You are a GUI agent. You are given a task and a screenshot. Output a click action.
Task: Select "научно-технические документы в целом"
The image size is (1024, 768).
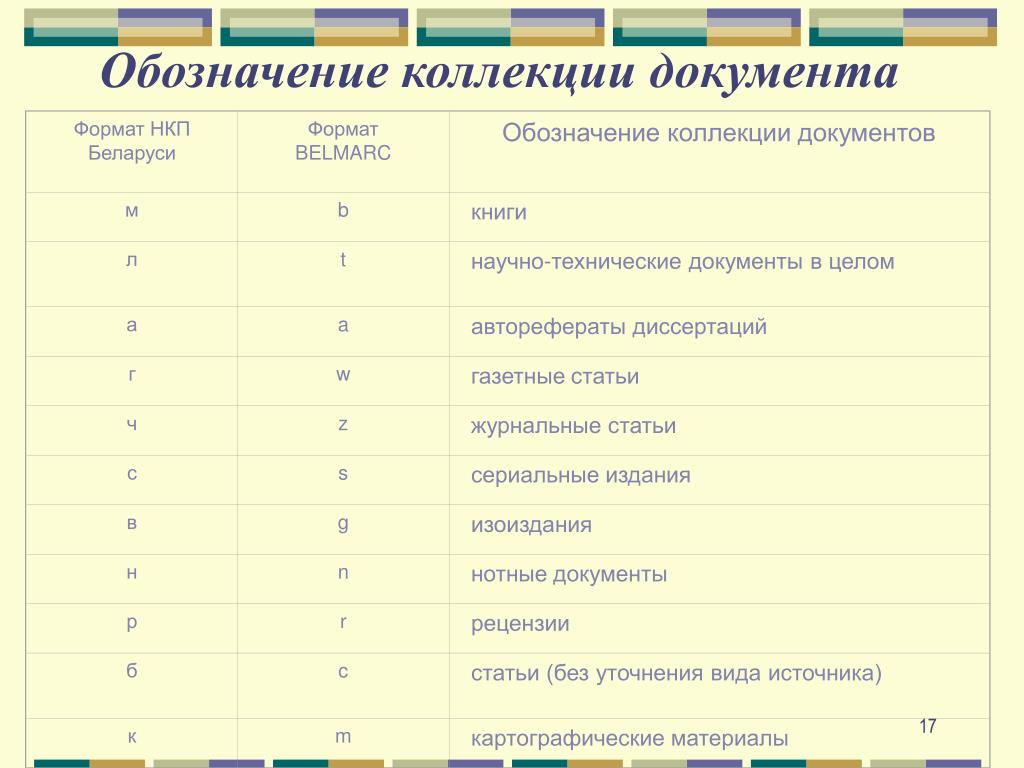pyautogui.click(x=682, y=262)
